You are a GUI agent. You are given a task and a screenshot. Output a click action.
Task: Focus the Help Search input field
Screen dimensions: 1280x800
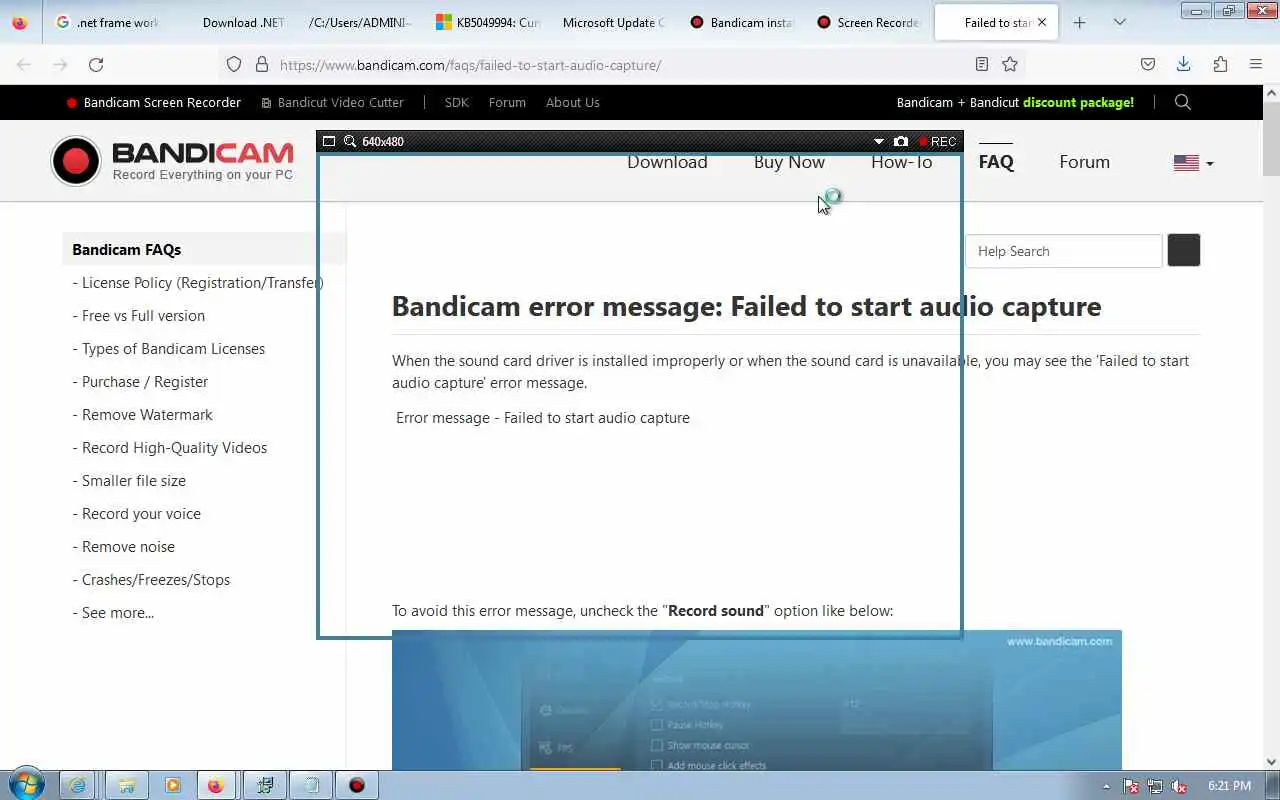[x=1064, y=251]
